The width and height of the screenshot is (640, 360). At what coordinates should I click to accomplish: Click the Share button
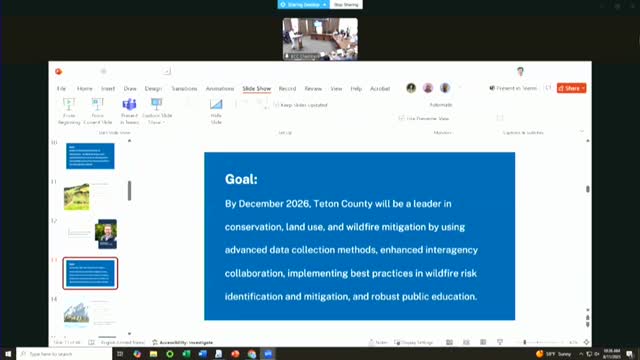[x=571, y=88]
